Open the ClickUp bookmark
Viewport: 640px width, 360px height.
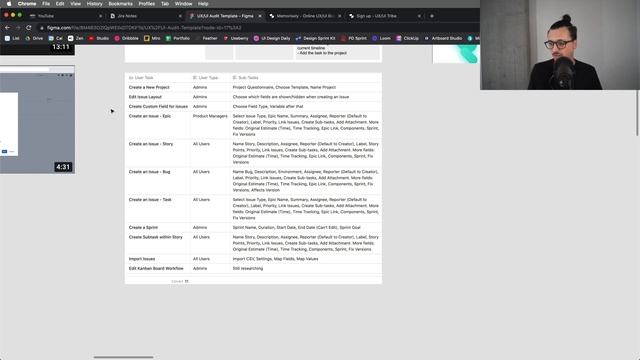pyautogui.click(x=407, y=38)
